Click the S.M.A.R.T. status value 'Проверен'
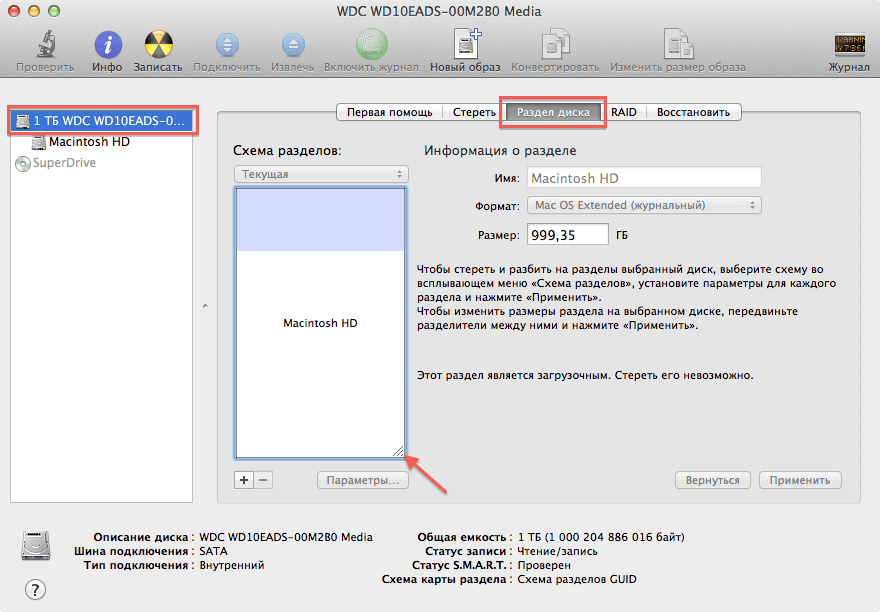This screenshot has width=880, height=612. [544, 565]
